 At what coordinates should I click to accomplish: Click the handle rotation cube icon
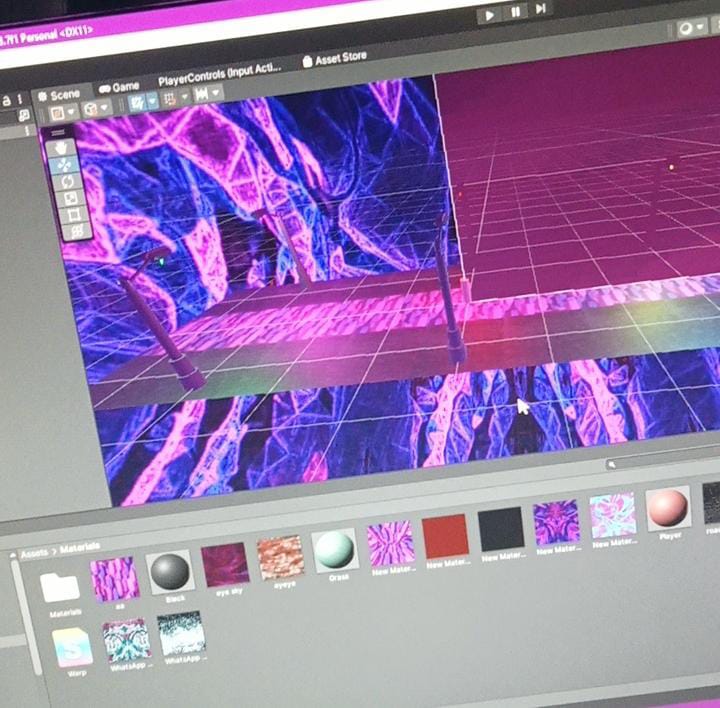click(x=90, y=109)
